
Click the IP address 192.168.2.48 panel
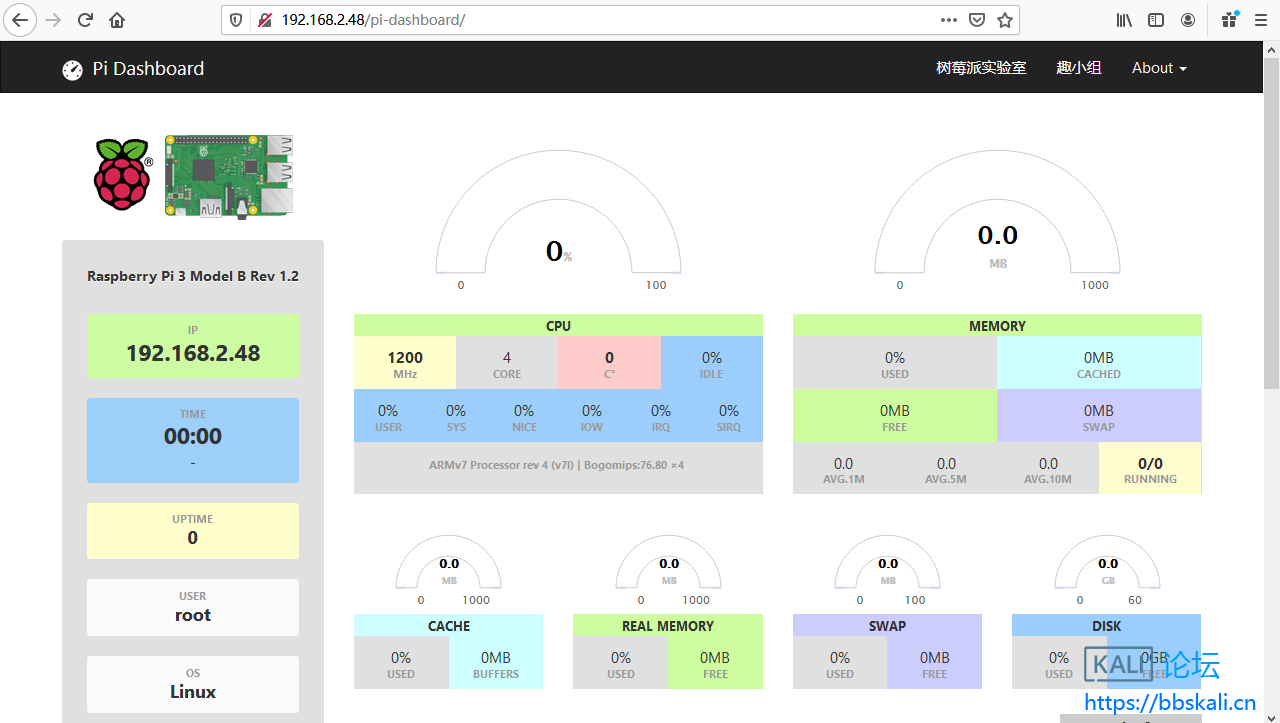pyautogui.click(x=193, y=346)
